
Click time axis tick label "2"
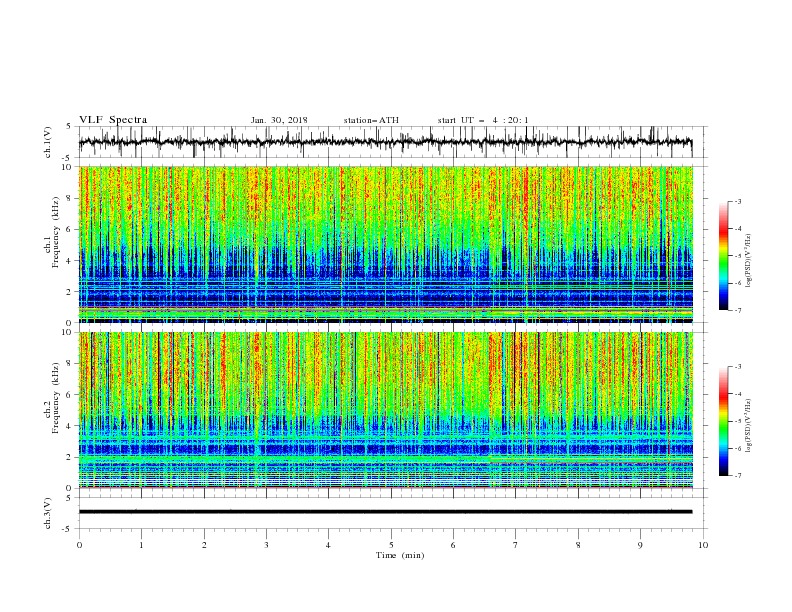[x=204, y=545]
